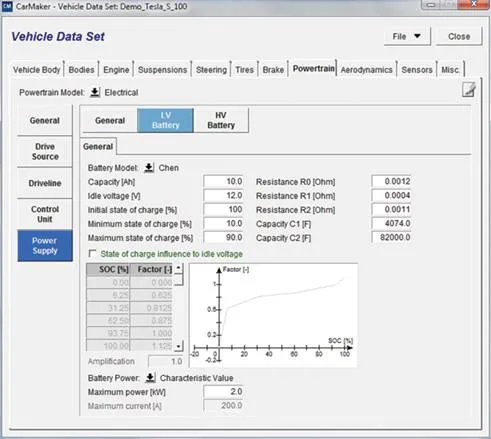
Task: Click the SOC table cell 31.25
Action: pos(108,308)
